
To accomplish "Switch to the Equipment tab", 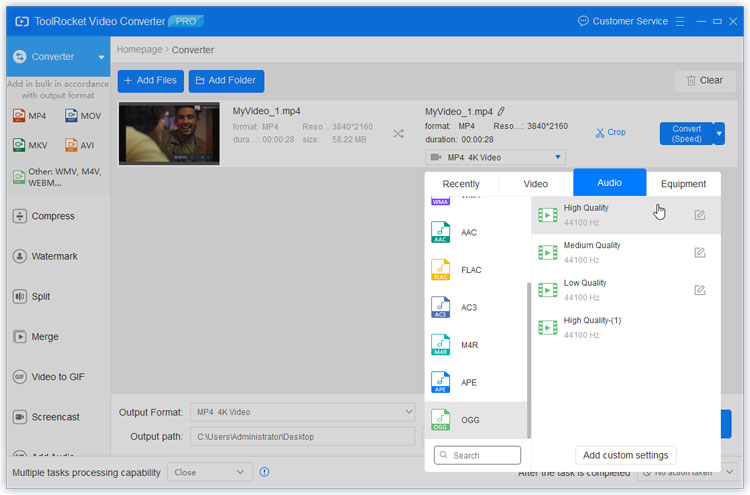I will pos(683,184).
